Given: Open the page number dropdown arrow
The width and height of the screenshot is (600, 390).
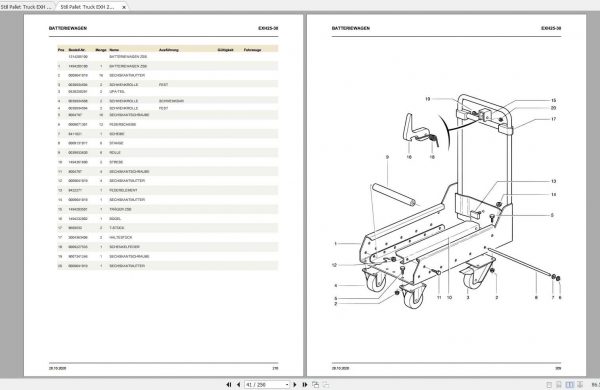Looking at the screenshot, I should pyautogui.click(x=287, y=384).
